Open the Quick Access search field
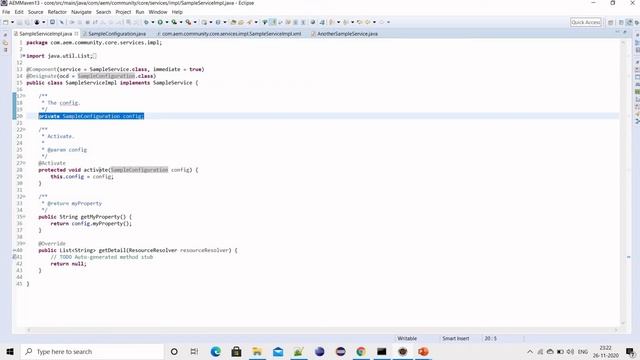 coord(585,22)
